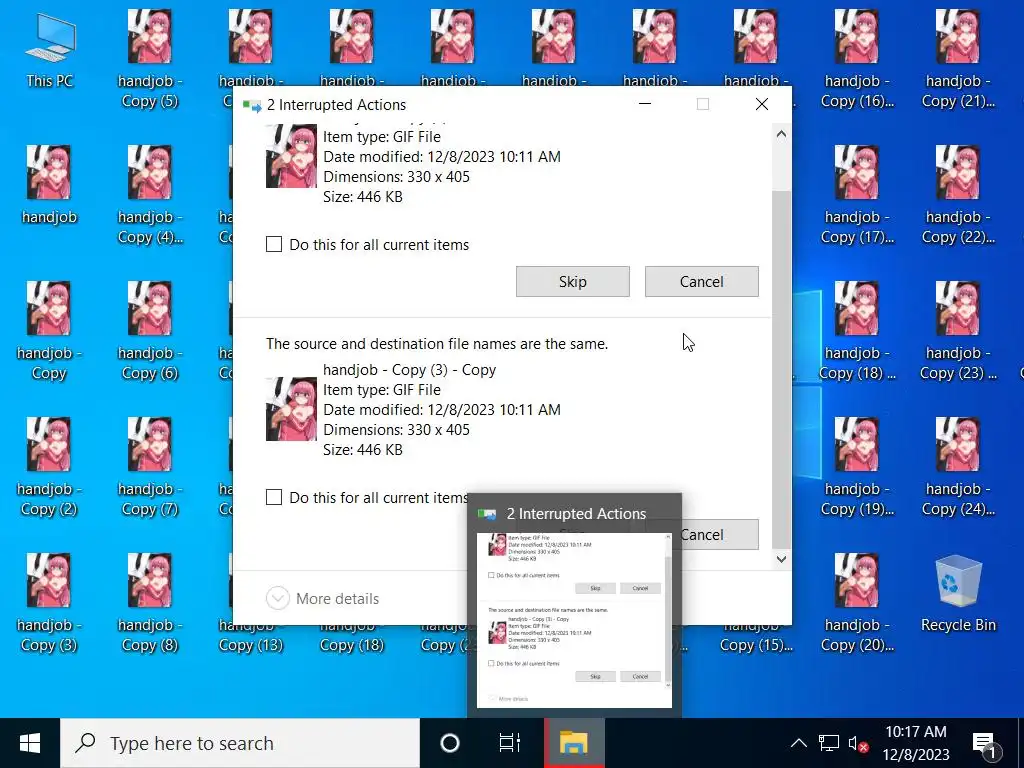Click the muted volume tray icon

click(x=858, y=743)
